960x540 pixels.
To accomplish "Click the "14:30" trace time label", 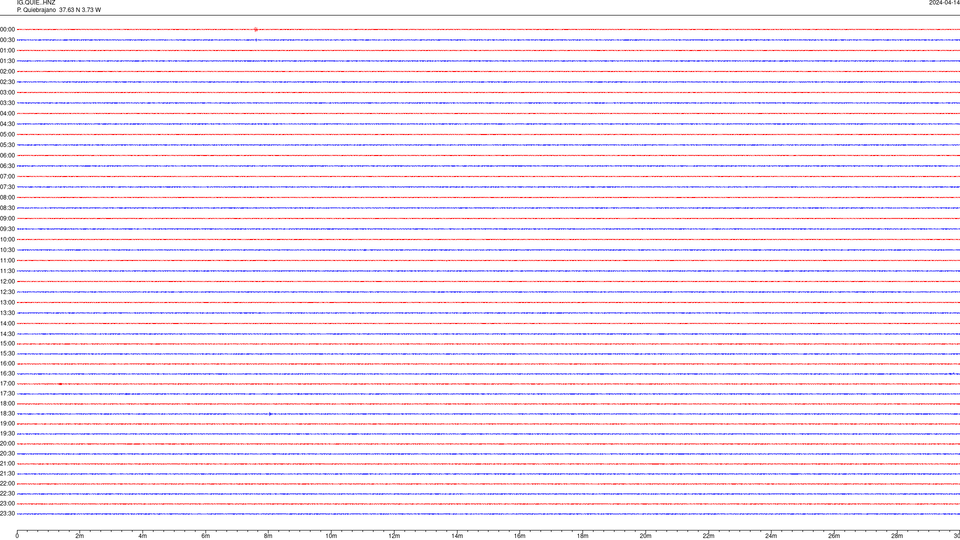I will [7, 334].
